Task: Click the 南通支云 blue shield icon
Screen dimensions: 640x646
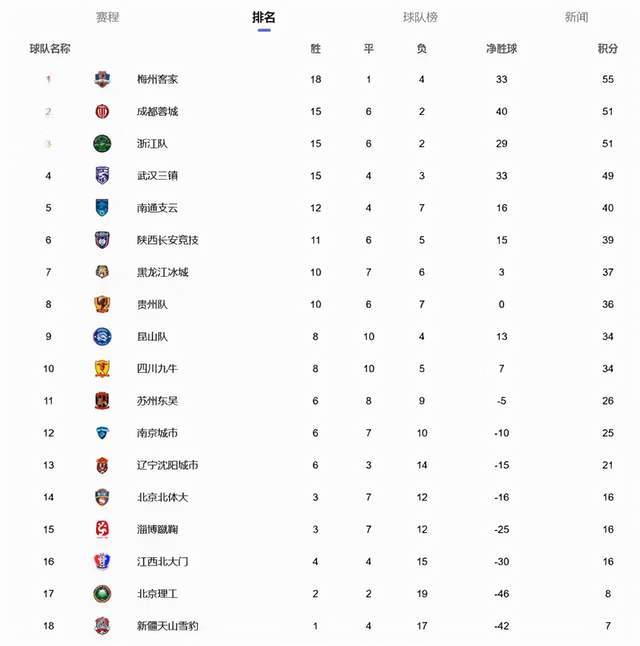Action: 102,208
